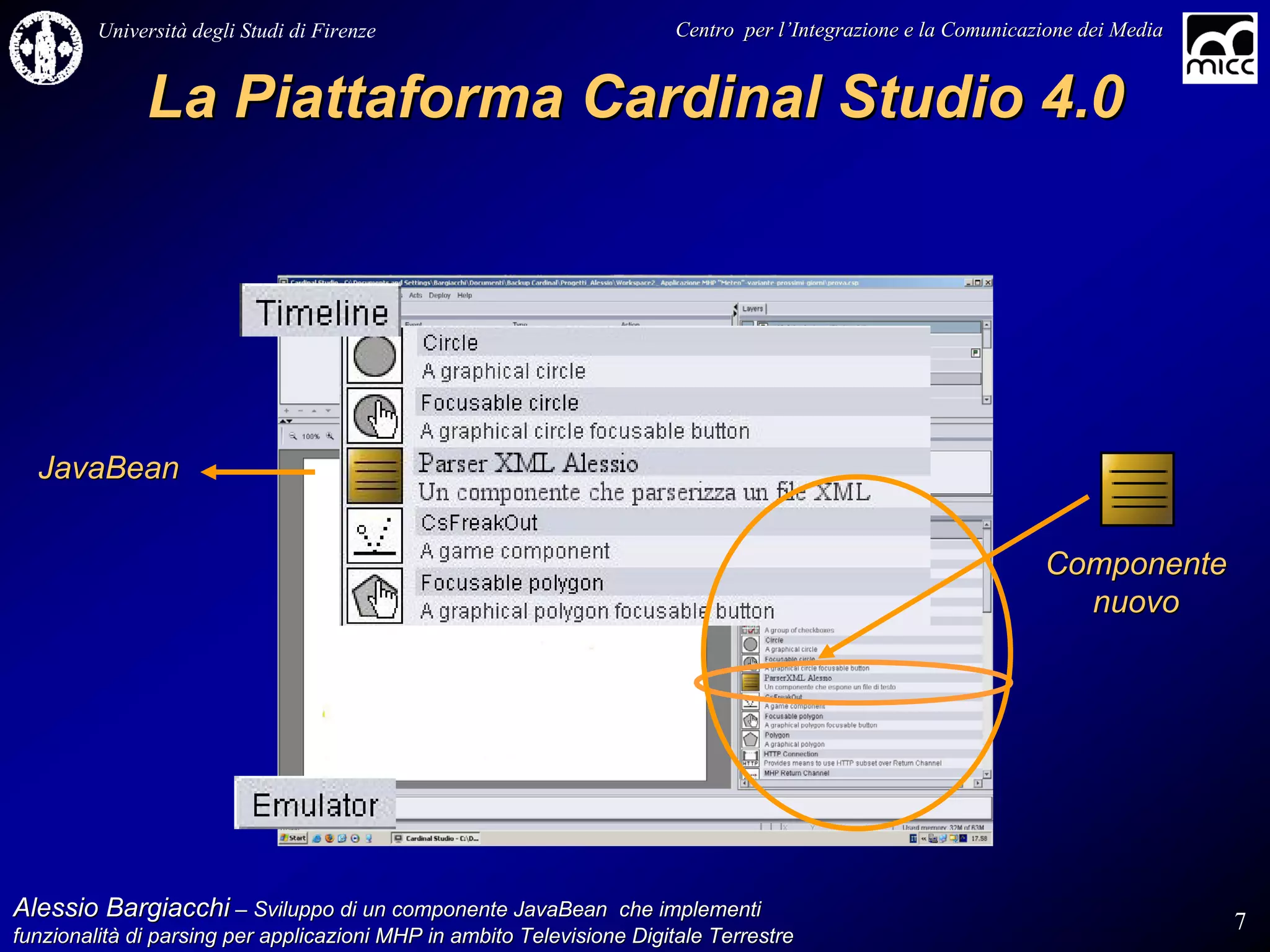This screenshot has width=1270, height=952.
Task: Click 'A graphical polygon' palette description
Action: tap(794, 744)
